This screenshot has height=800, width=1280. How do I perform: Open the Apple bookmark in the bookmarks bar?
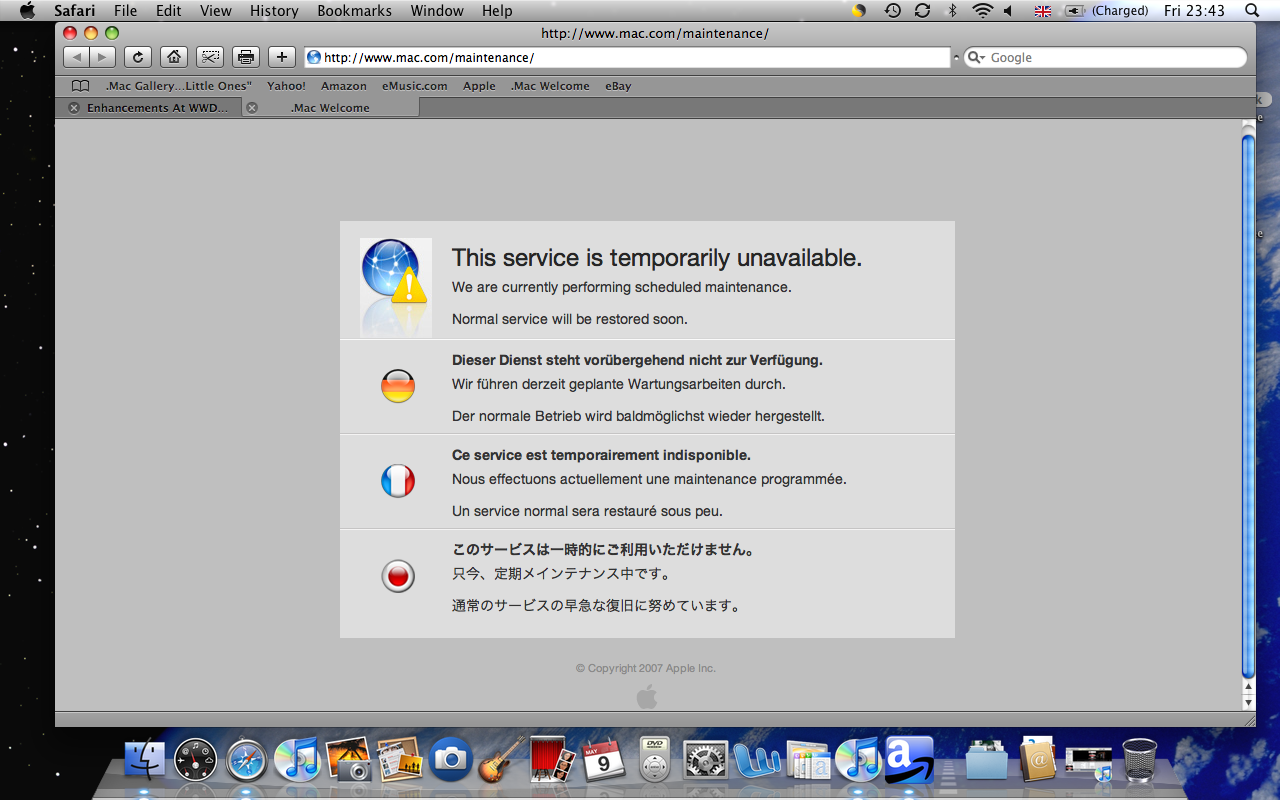[479, 86]
